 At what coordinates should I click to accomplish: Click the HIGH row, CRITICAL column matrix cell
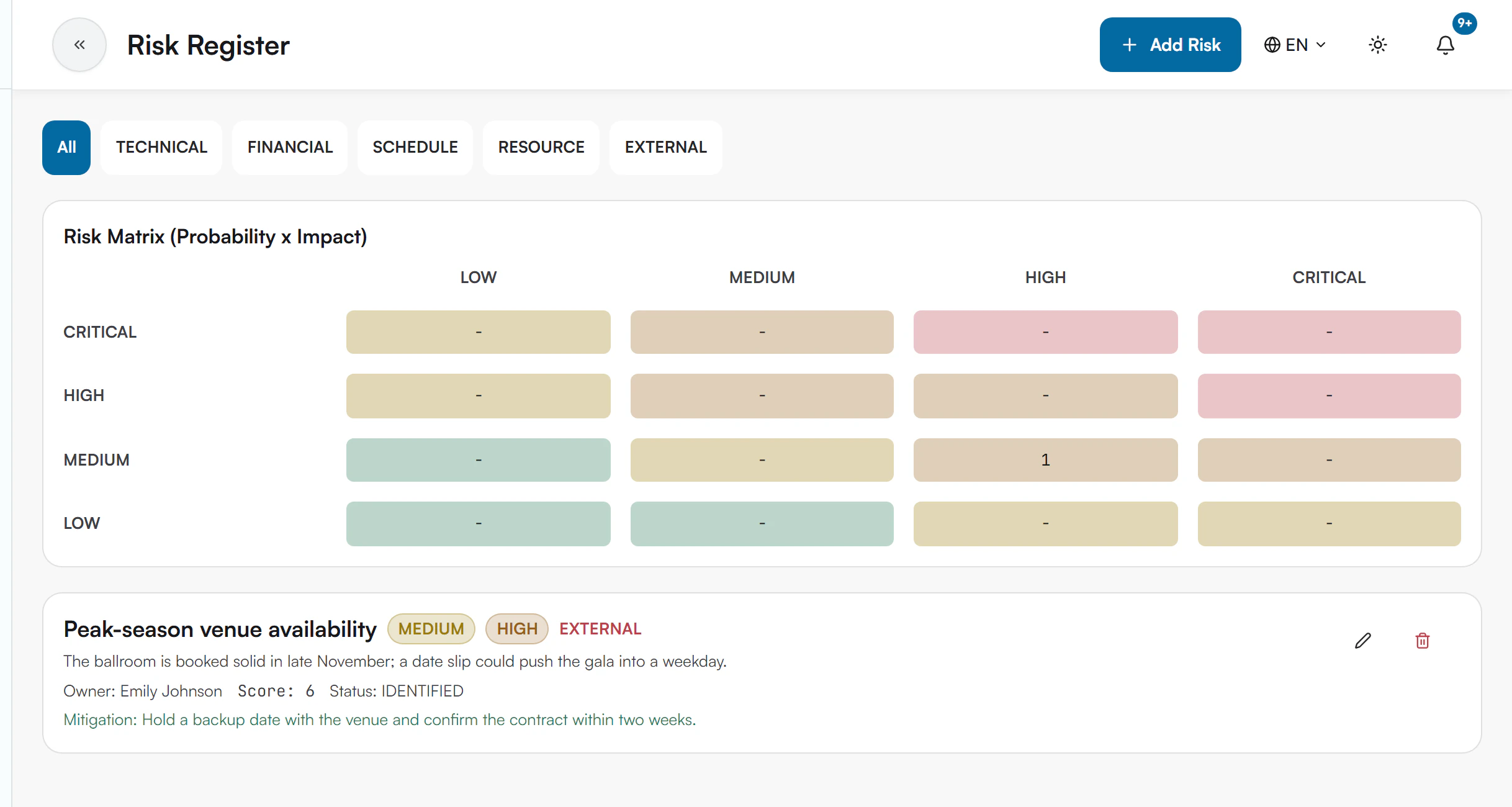pyautogui.click(x=1329, y=396)
